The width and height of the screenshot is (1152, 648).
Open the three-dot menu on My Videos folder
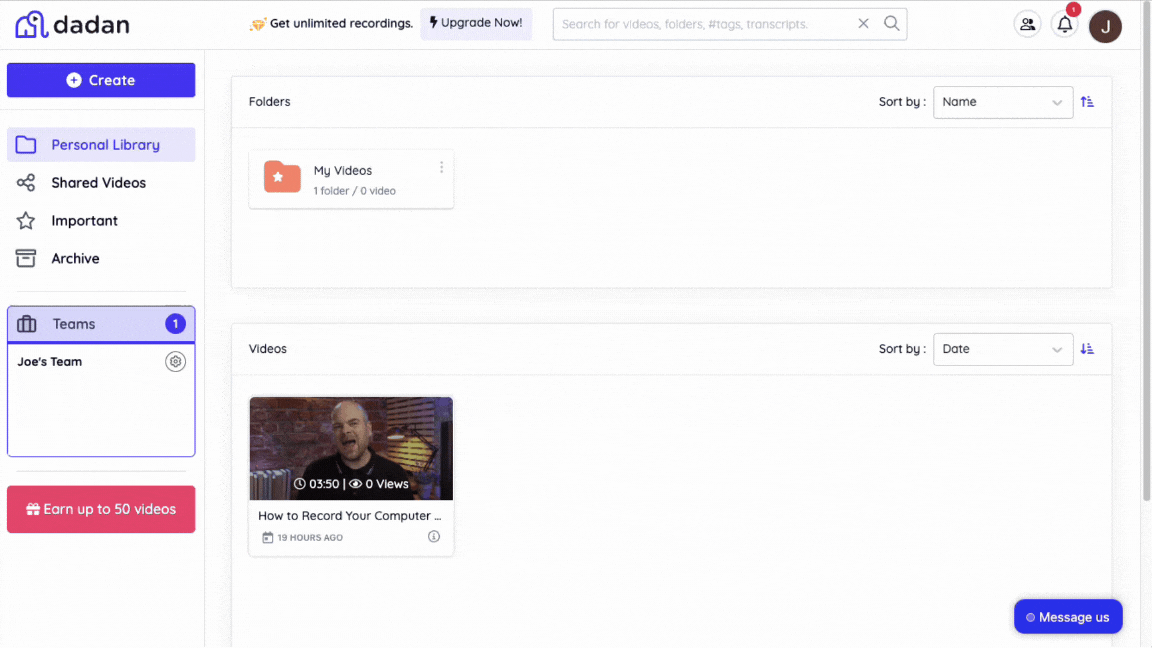point(441,167)
